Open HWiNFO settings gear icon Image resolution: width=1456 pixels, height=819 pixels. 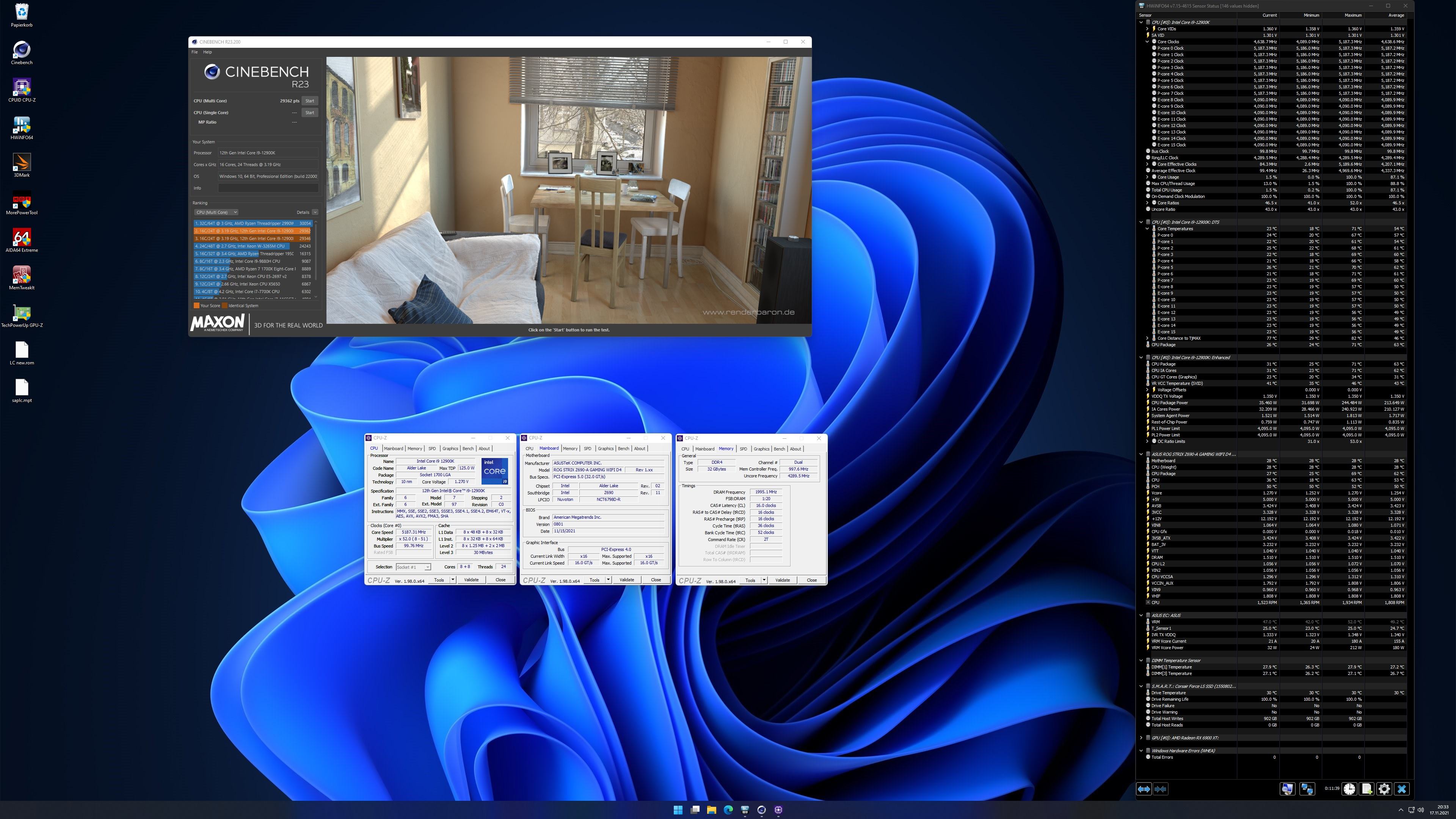click(1384, 789)
